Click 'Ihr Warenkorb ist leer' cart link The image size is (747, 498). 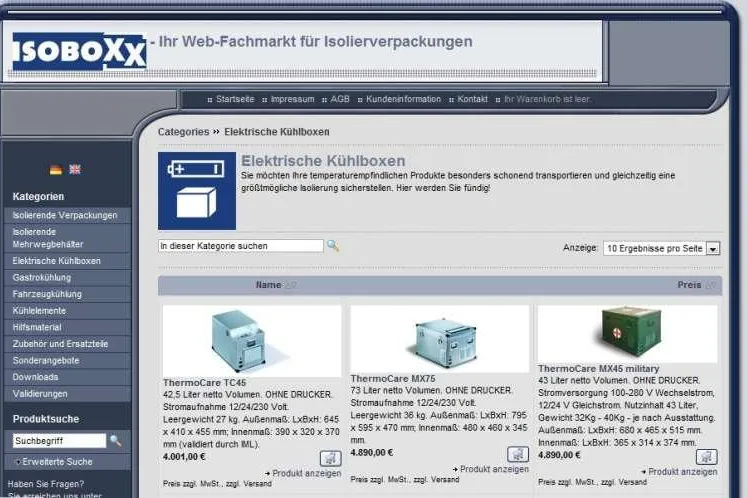click(547, 99)
